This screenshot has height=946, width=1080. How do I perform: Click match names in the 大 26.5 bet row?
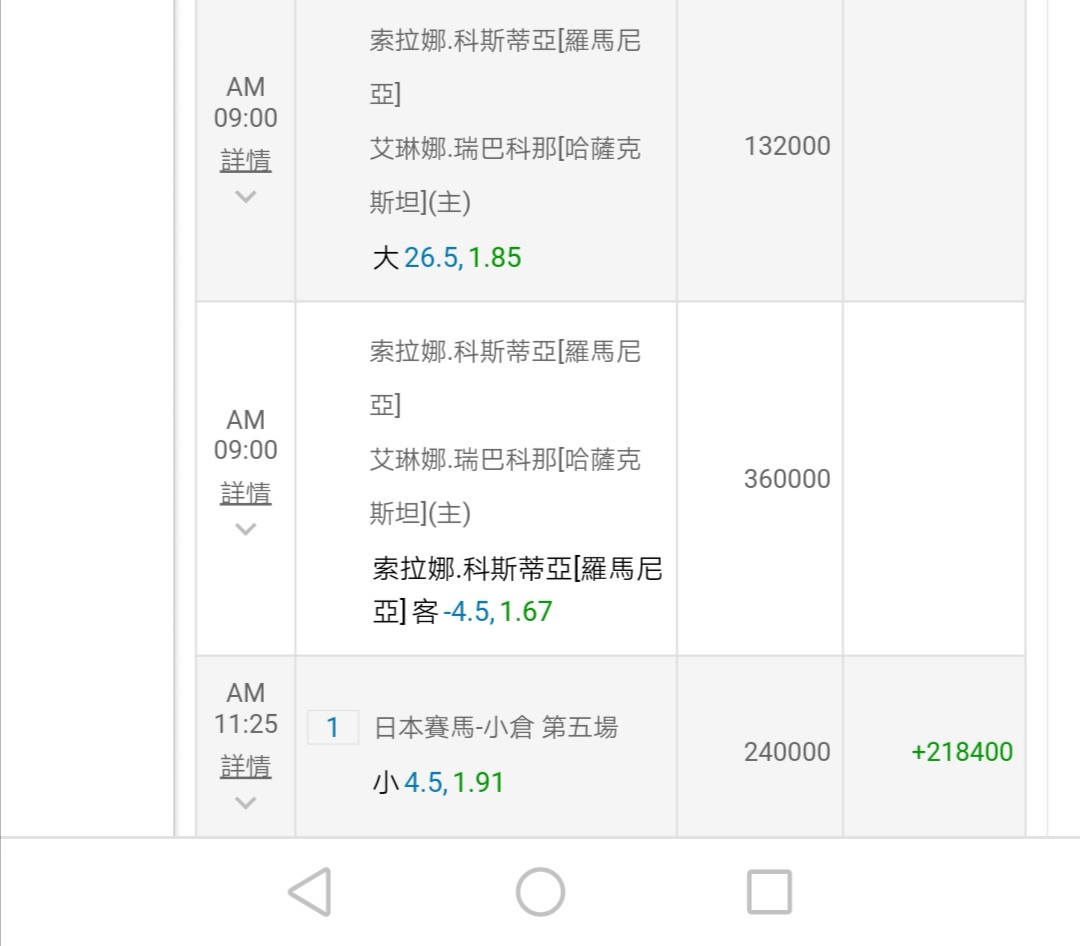coord(505,122)
